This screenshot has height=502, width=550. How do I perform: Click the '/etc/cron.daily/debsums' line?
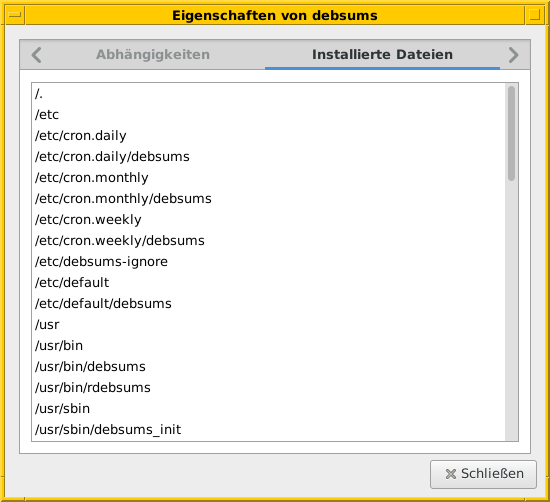(269, 157)
